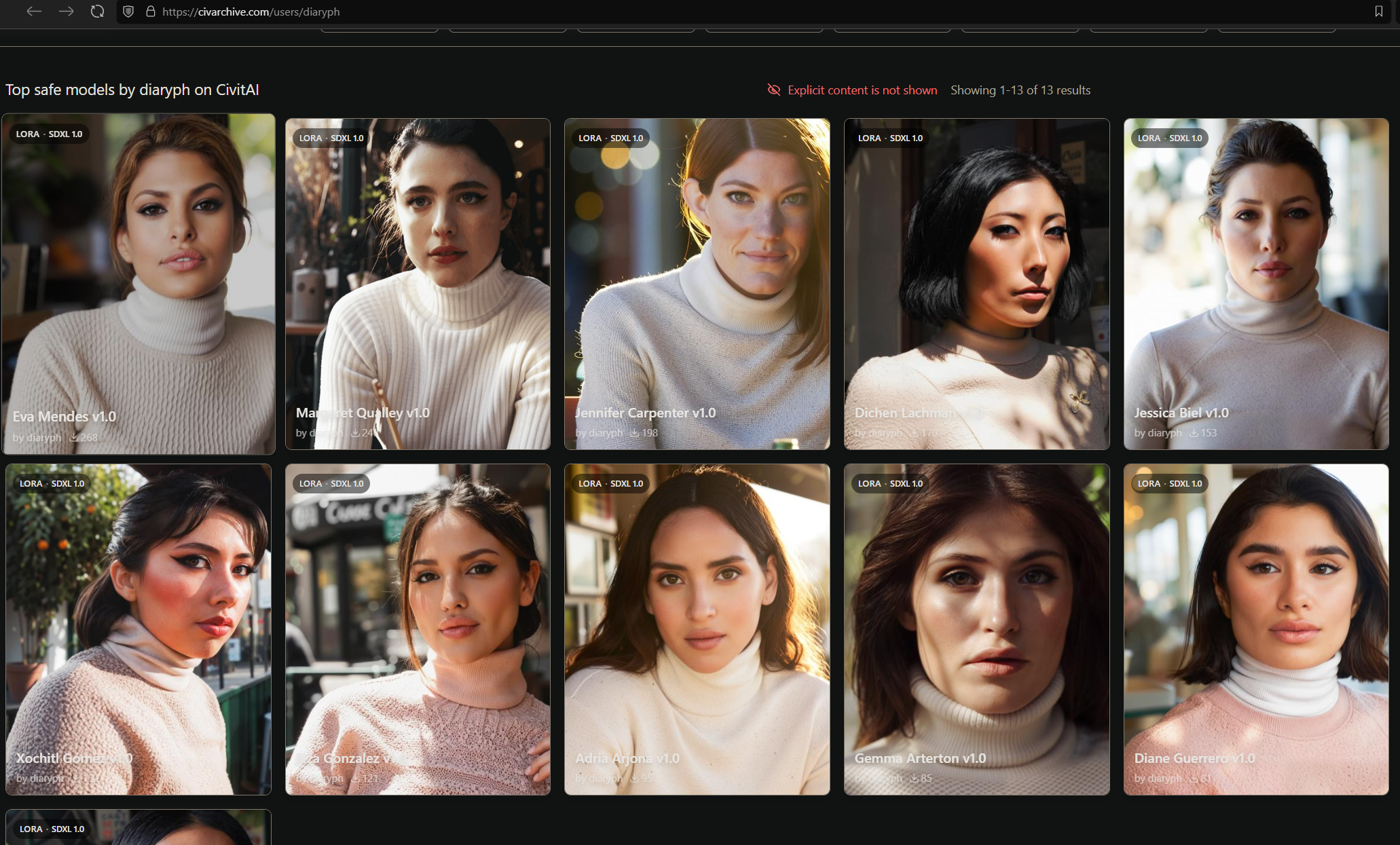Click the browser forward arrow
Viewport: 1400px width, 845px height.
66,12
